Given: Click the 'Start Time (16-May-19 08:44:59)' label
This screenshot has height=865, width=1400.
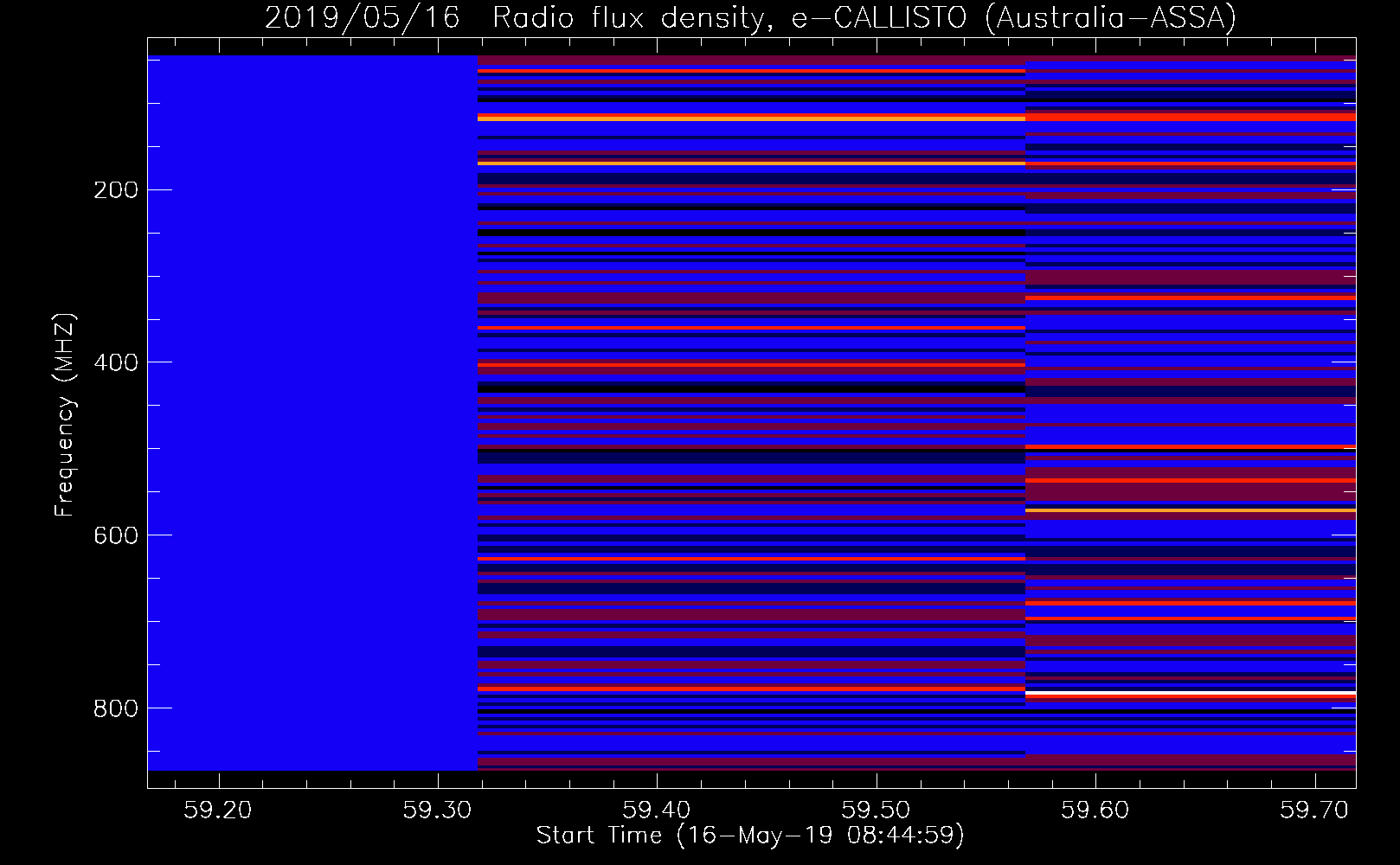Looking at the screenshot, I should [750, 835].
